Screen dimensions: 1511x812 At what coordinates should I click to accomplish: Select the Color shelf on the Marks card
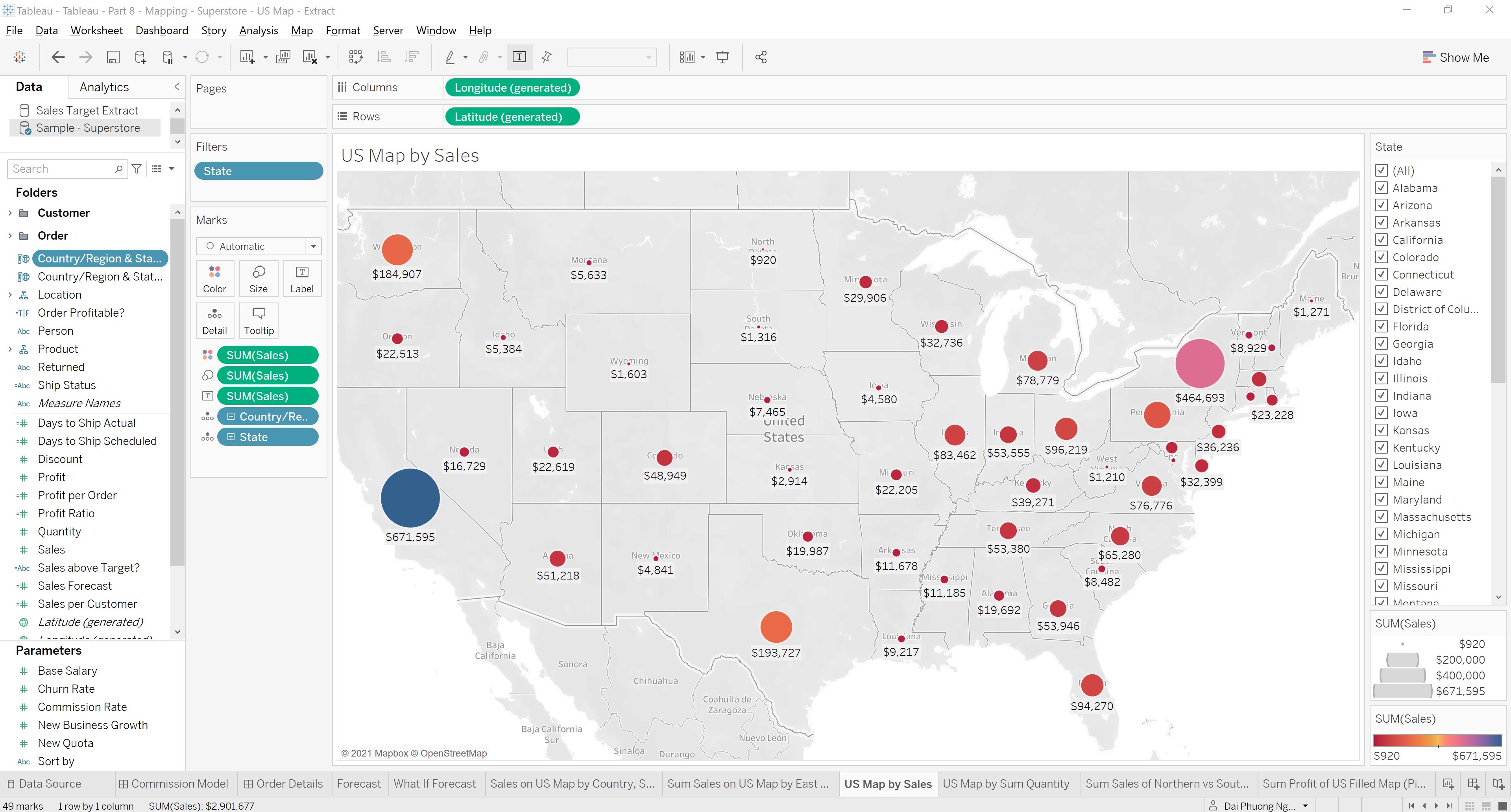click(215, 278)
